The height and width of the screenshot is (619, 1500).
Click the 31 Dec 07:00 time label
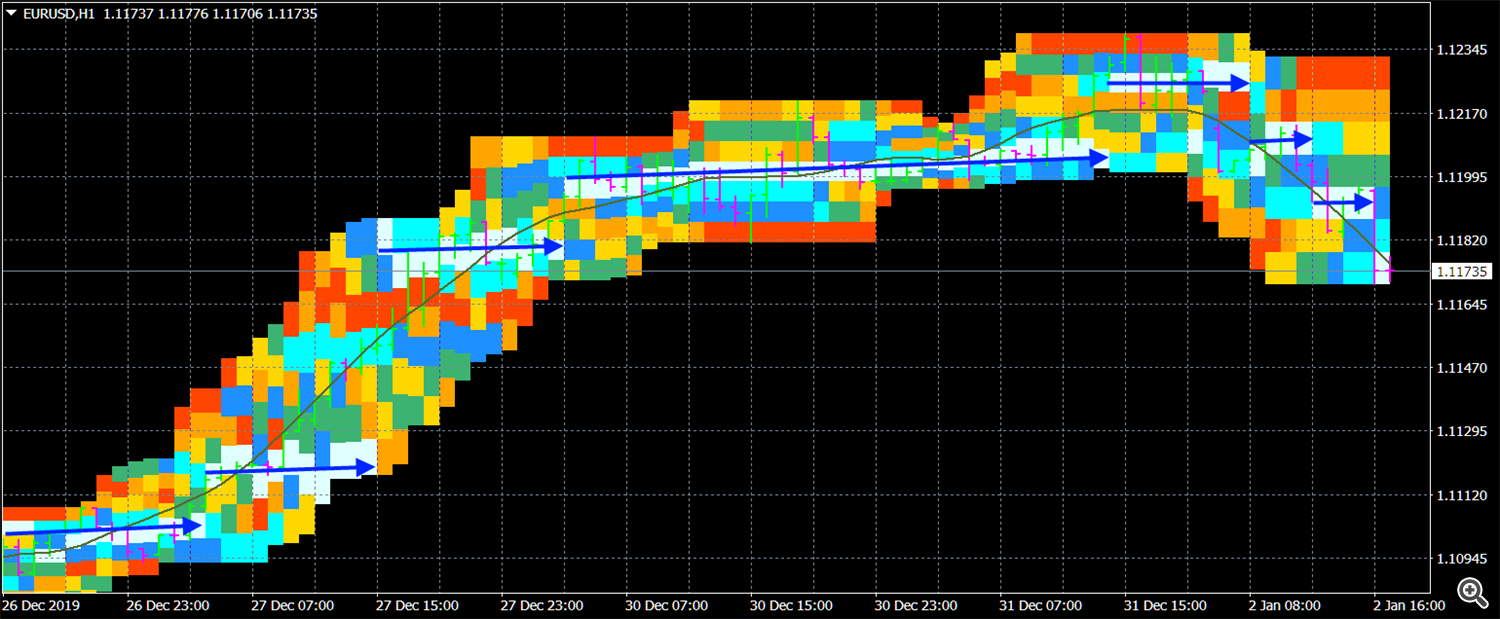coord(1041,606)
